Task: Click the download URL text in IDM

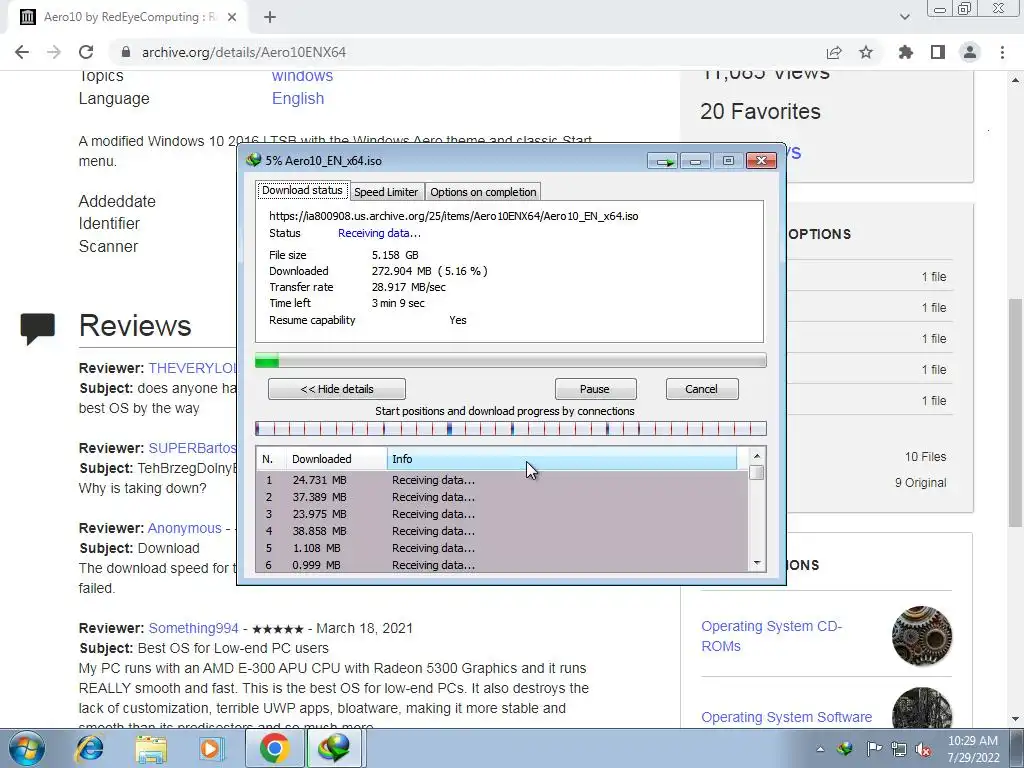Action: [453, 216]
